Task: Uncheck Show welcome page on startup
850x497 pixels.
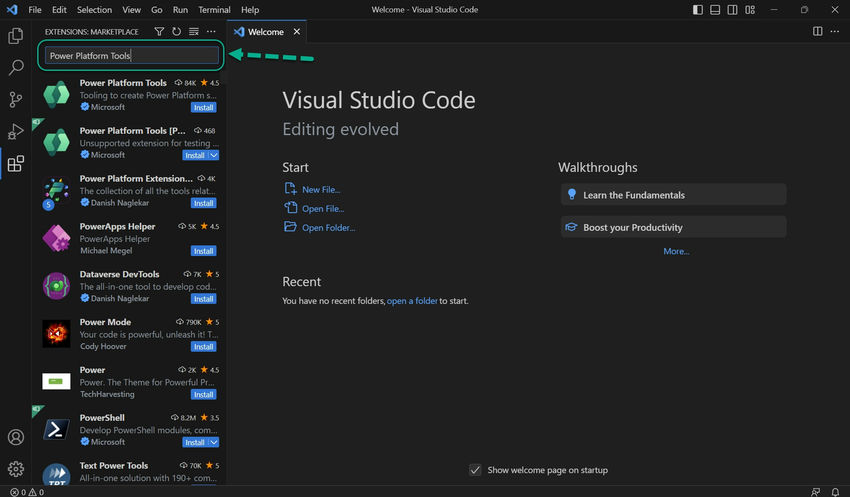Action: tap(475, 470)
